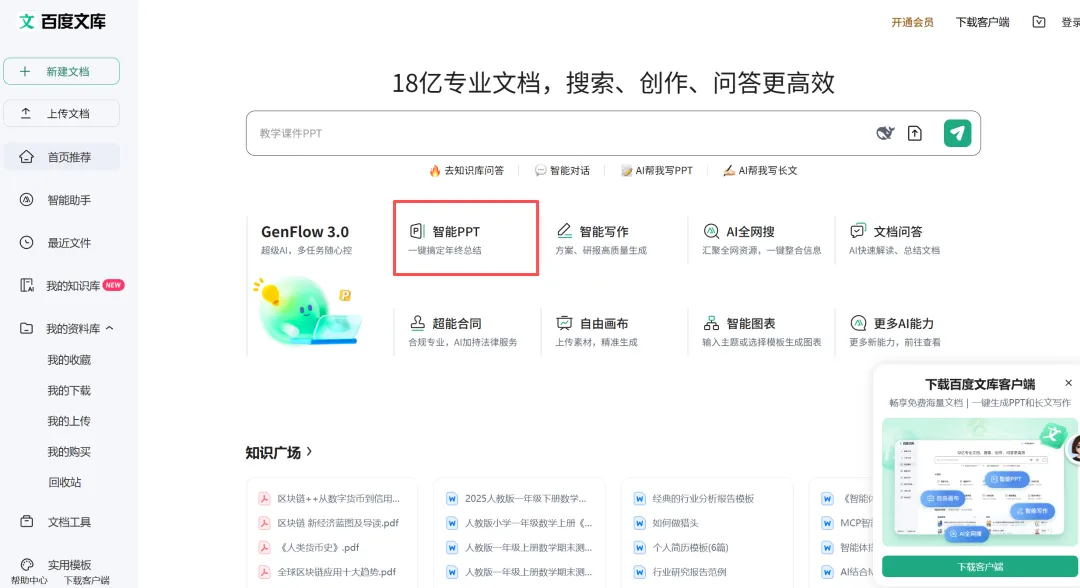Click the 更多AI能力 icon
Viewport: 1080px width, 588px height.
point(858,322)
